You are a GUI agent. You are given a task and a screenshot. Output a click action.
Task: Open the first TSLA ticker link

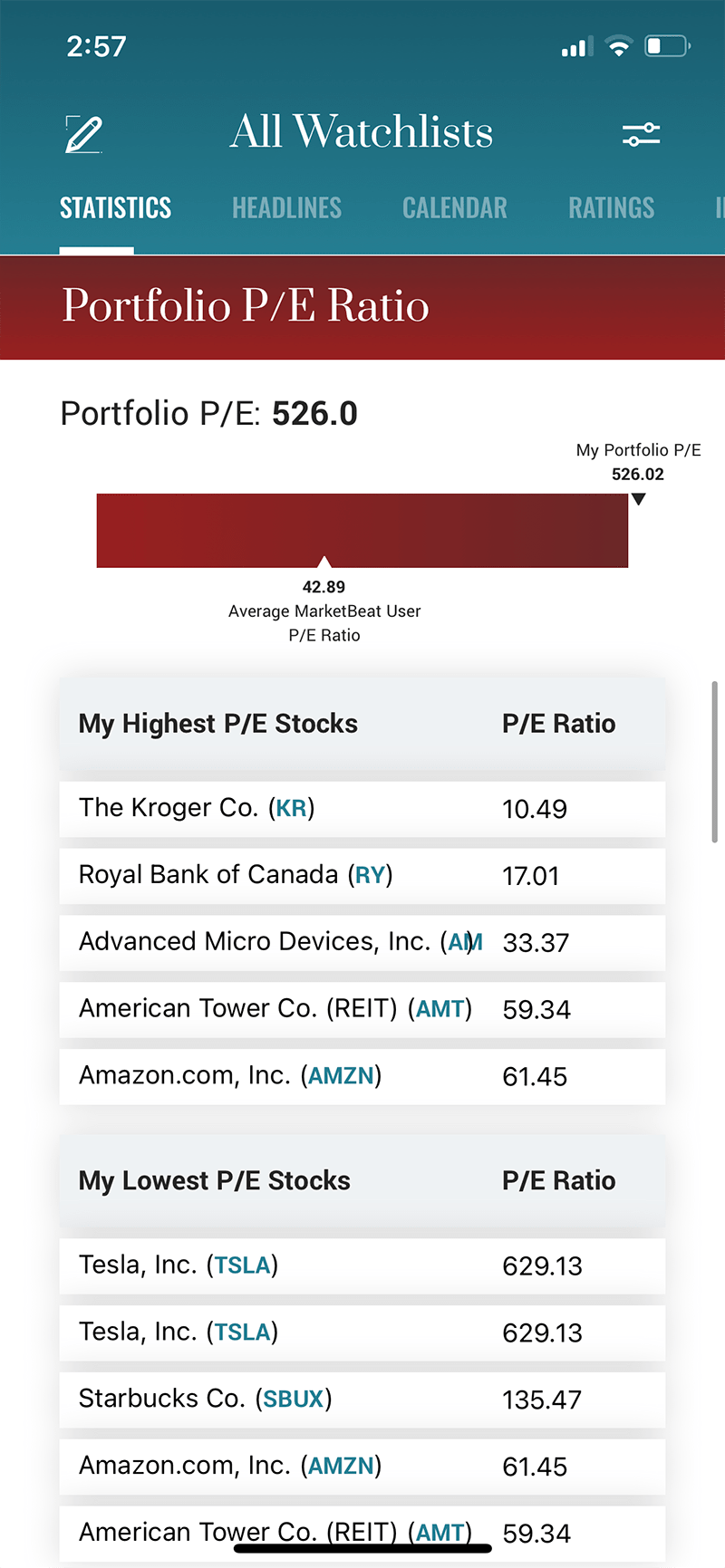242,1265
